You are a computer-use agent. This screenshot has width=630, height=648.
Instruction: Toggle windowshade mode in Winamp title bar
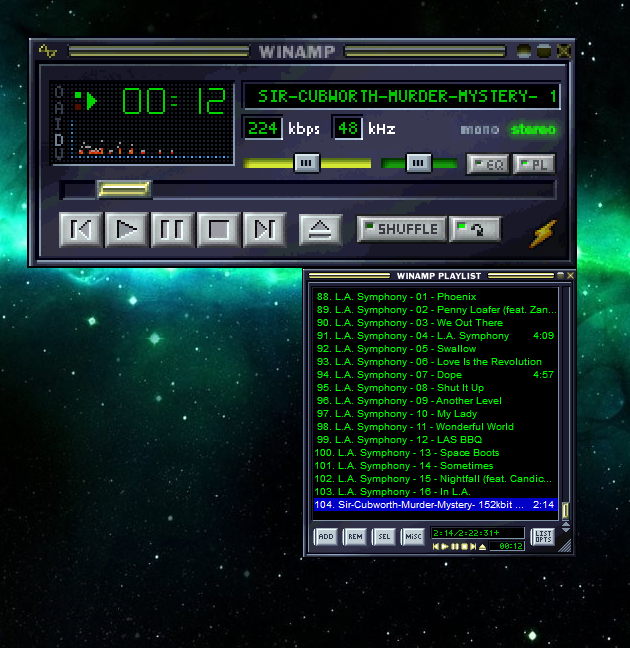pos(544,51)
